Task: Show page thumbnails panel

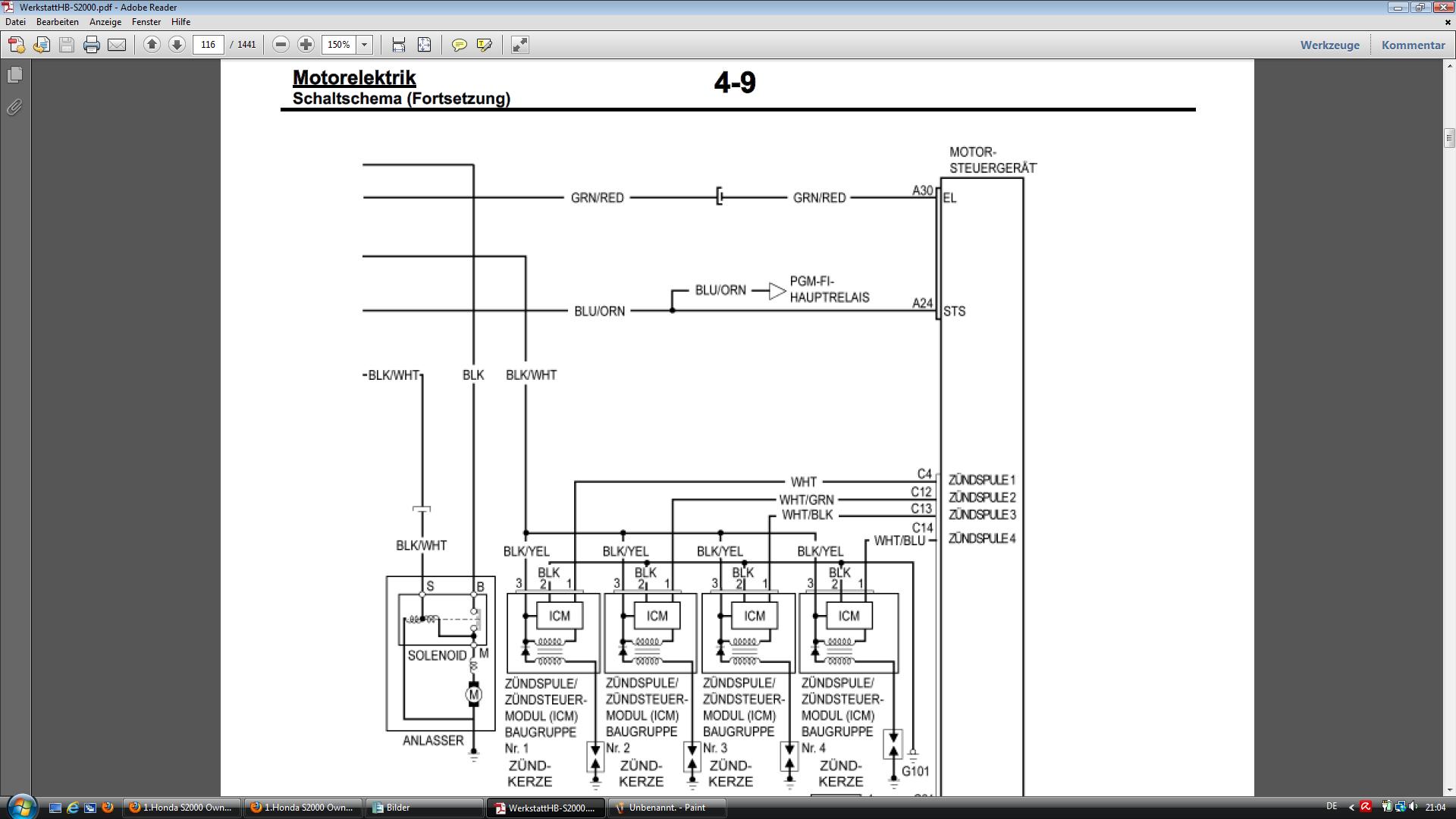Action: coord(14,75)
